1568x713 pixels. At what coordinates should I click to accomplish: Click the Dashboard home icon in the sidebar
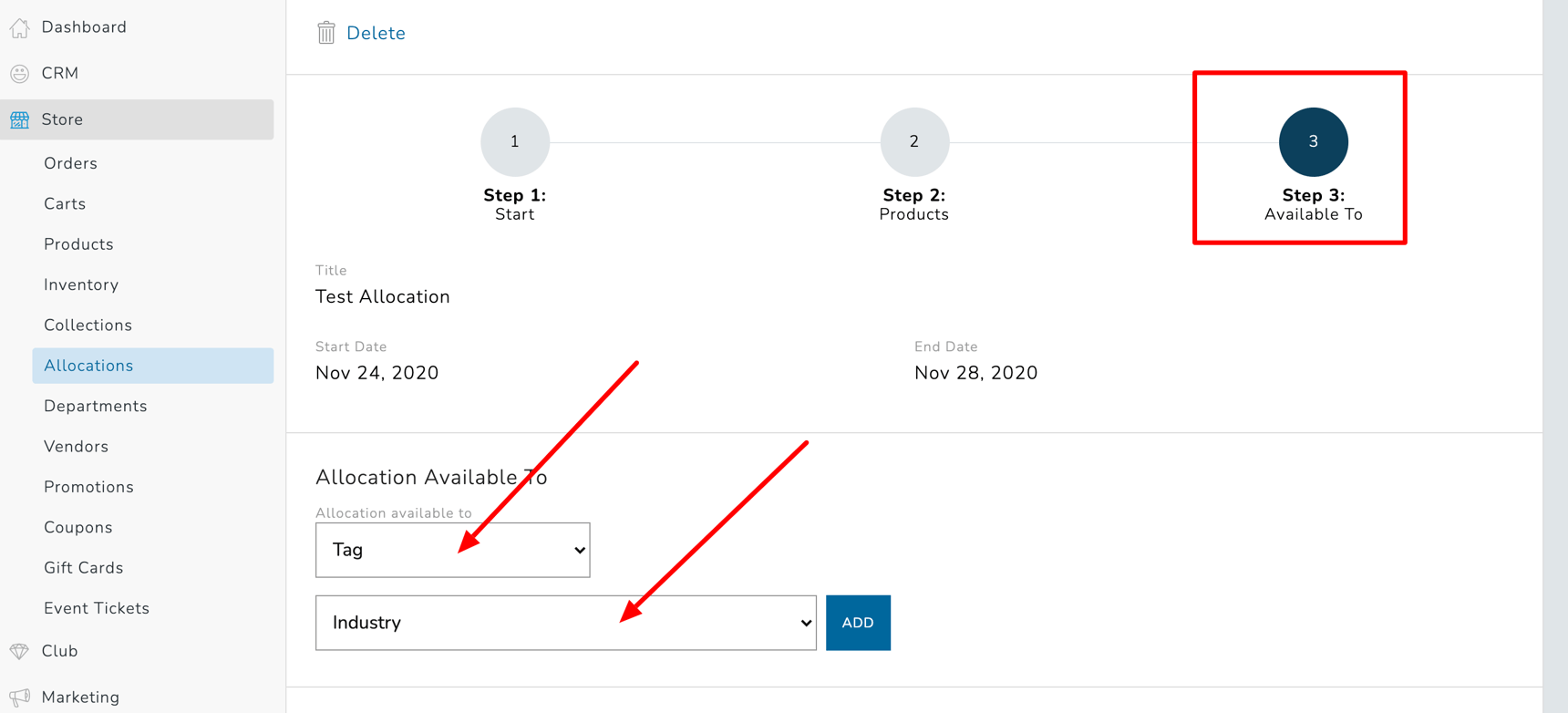click(19, 26)
